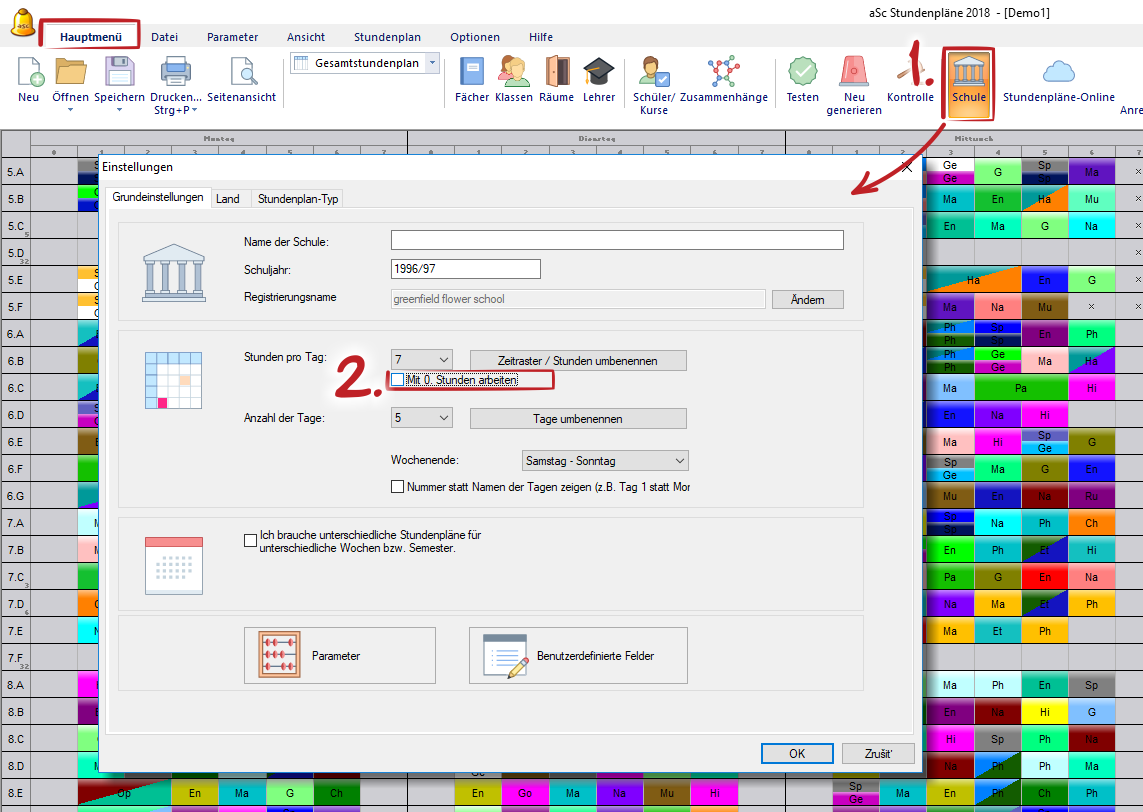
Task: Open Benutzerdefinierte Felder custom fields
Action: click(x=578, y=655)
